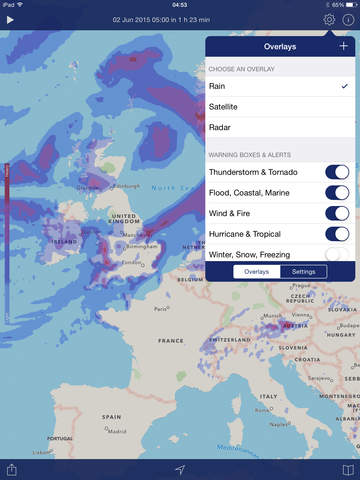Switch off Wind & Fire alerts
The width and height of the screenshot is (360, 480).
click(x=337, y=213)
